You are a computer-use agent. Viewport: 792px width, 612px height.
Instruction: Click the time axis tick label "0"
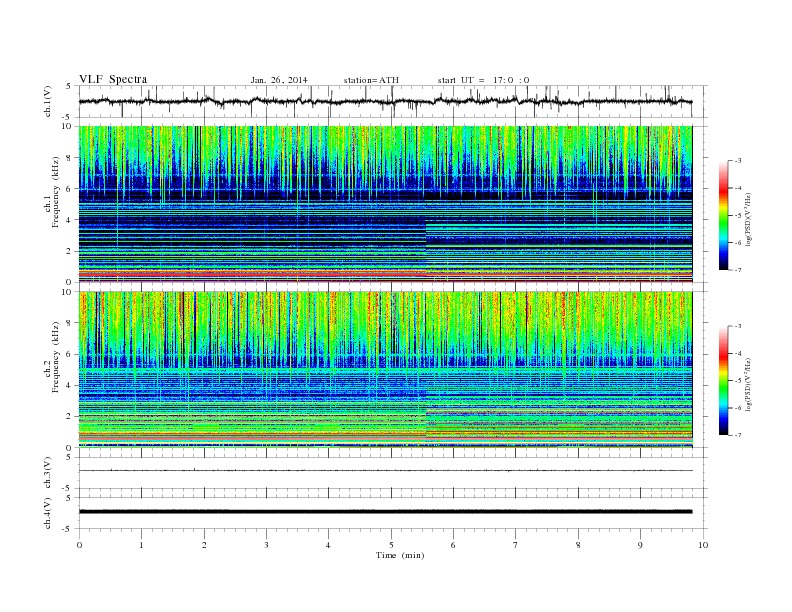(x=79, y=545)
